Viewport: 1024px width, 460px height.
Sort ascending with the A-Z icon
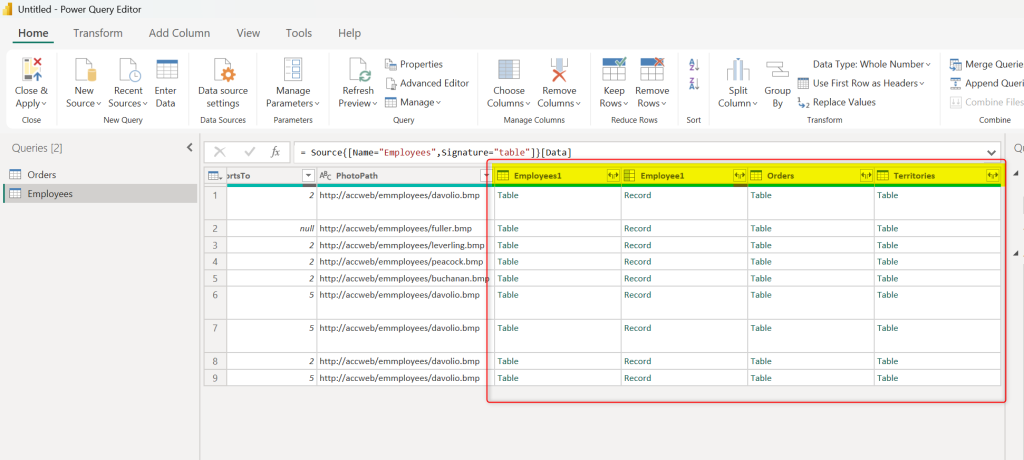694,65
